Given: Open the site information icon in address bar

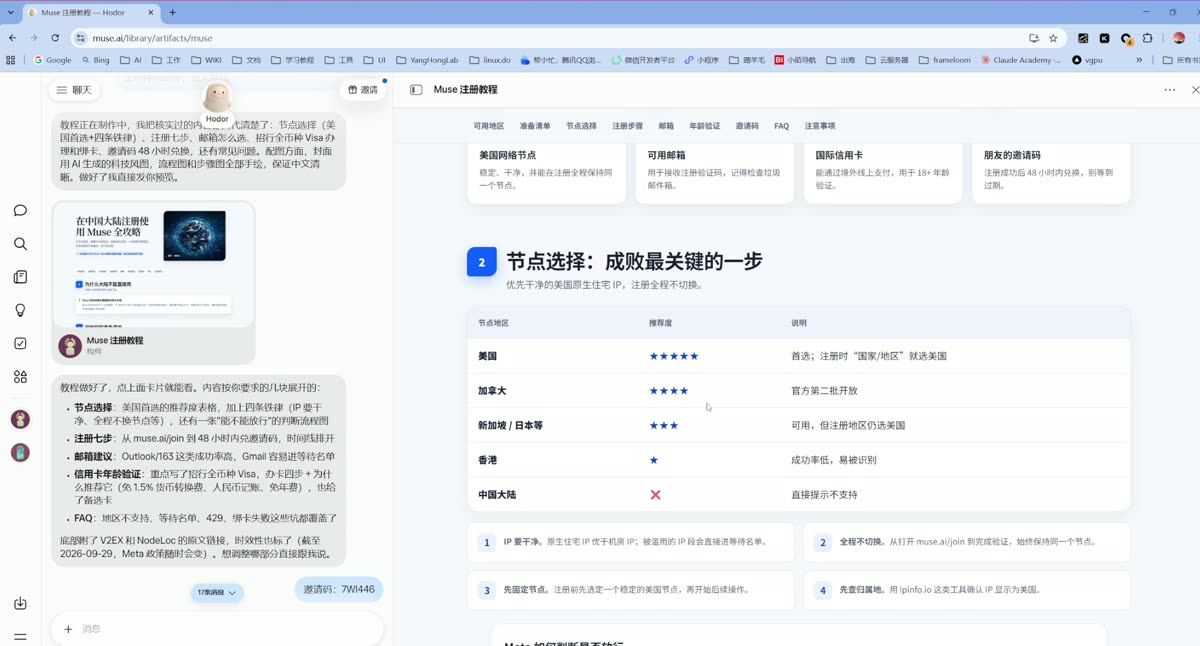Looking at the screenshot, I should click(81, 38).
